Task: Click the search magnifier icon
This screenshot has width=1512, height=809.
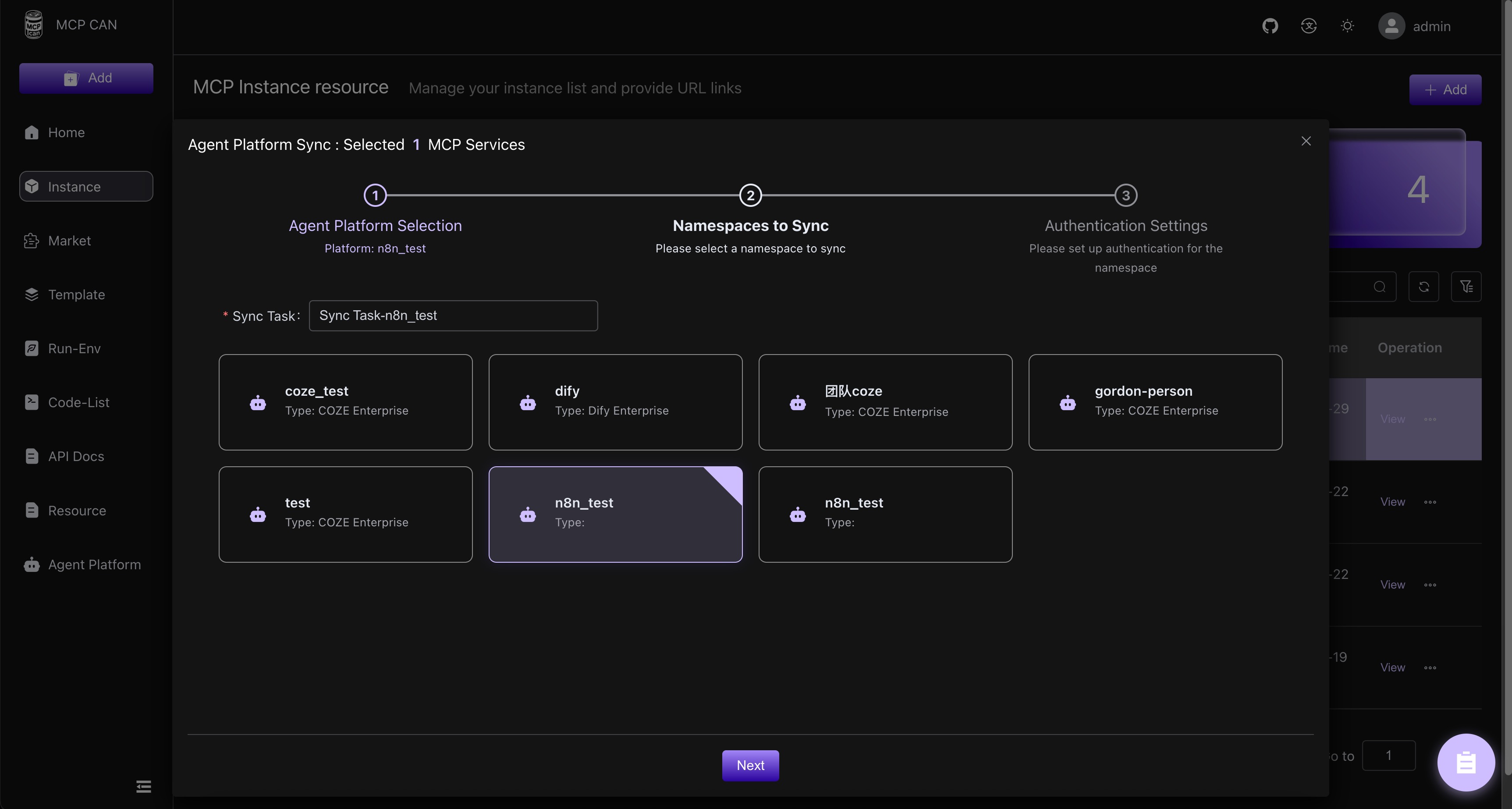Action: (1379, 287)
